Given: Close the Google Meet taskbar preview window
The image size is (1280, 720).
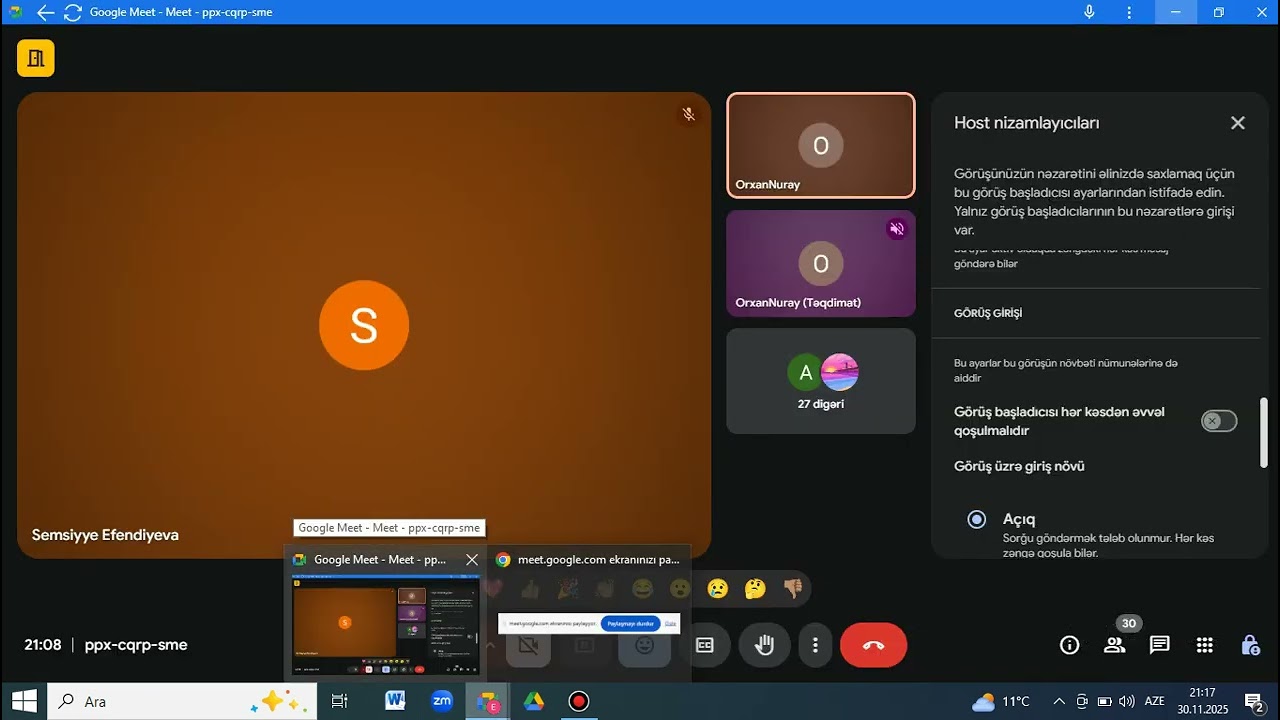Looking at the screenshot, I should [472, 560].
